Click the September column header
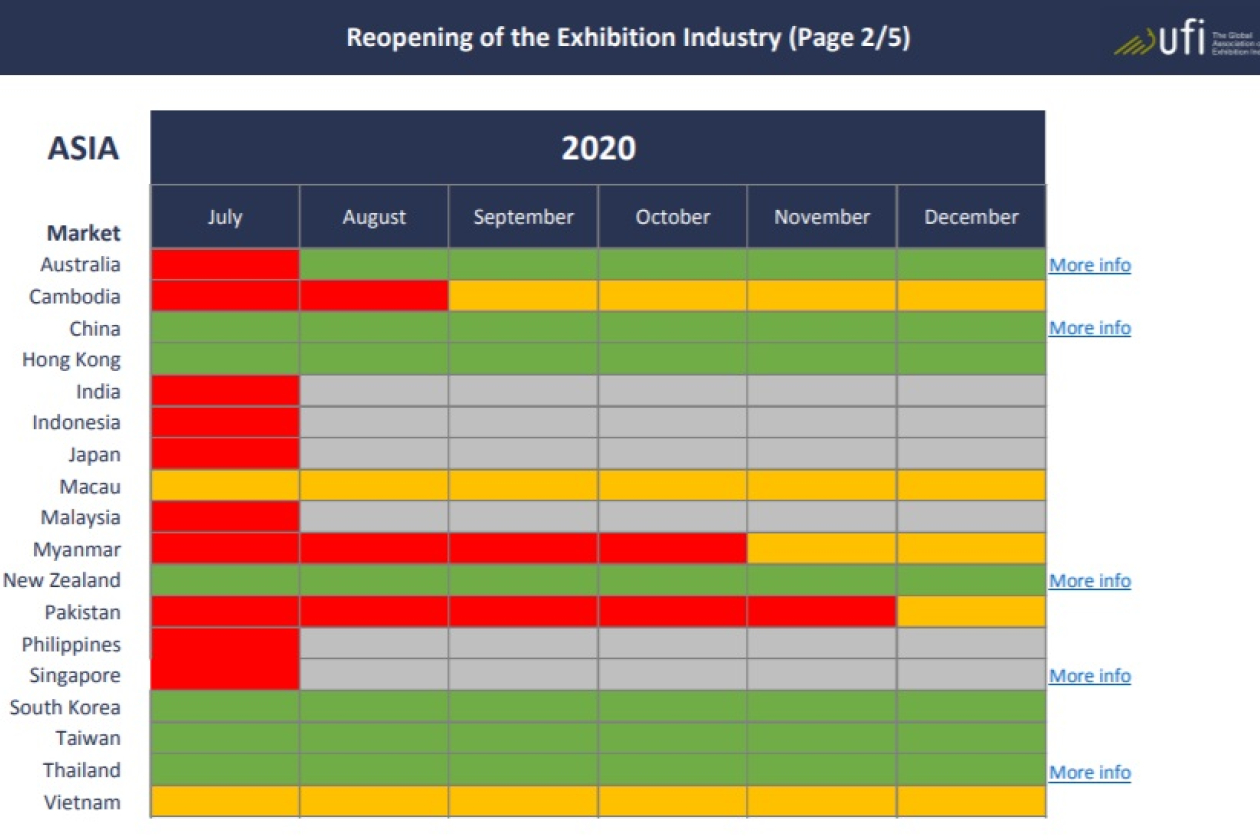Image resolution: width=1260 pixels, height=840 pixels. [x=523, y=217]
